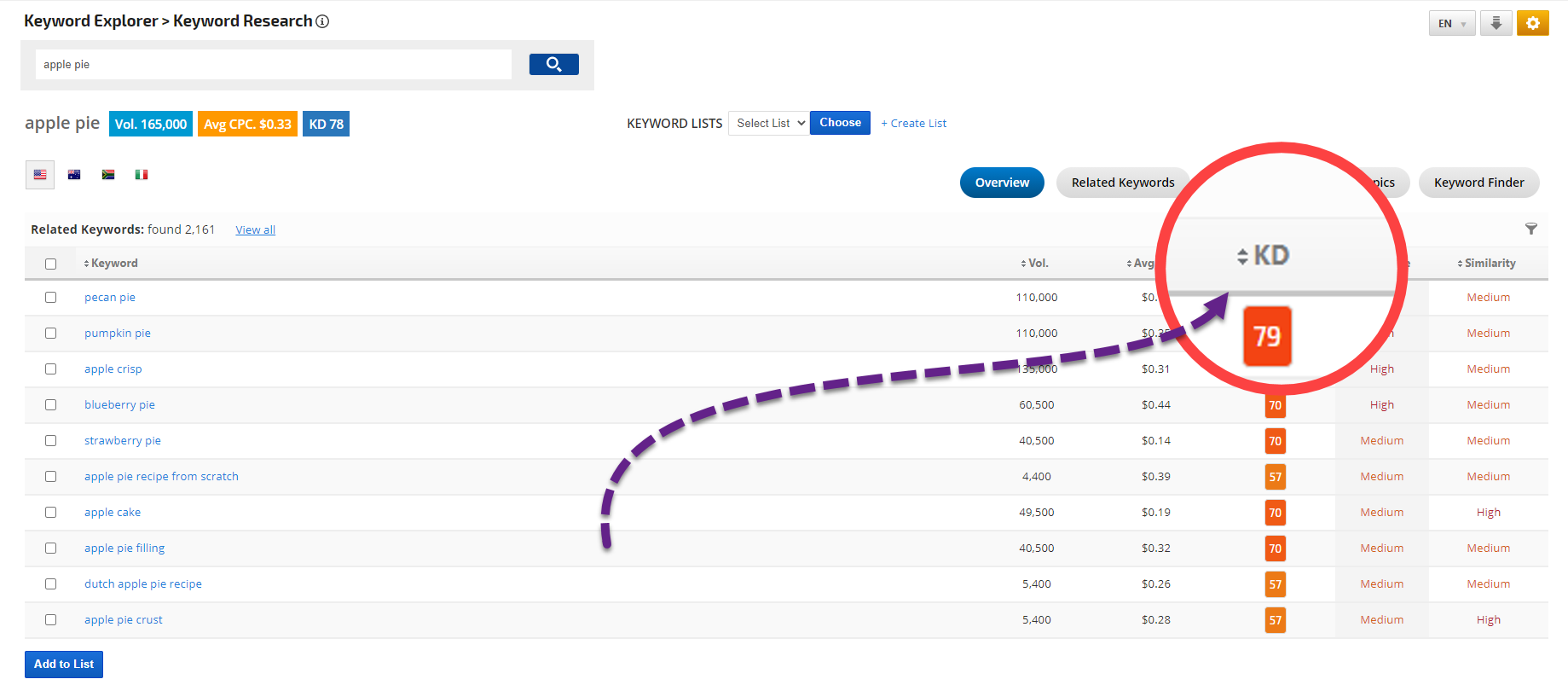Sort the table by Similarity column
The image size is (1568, 685).
pyautogui.click(x=1486, y=264)
